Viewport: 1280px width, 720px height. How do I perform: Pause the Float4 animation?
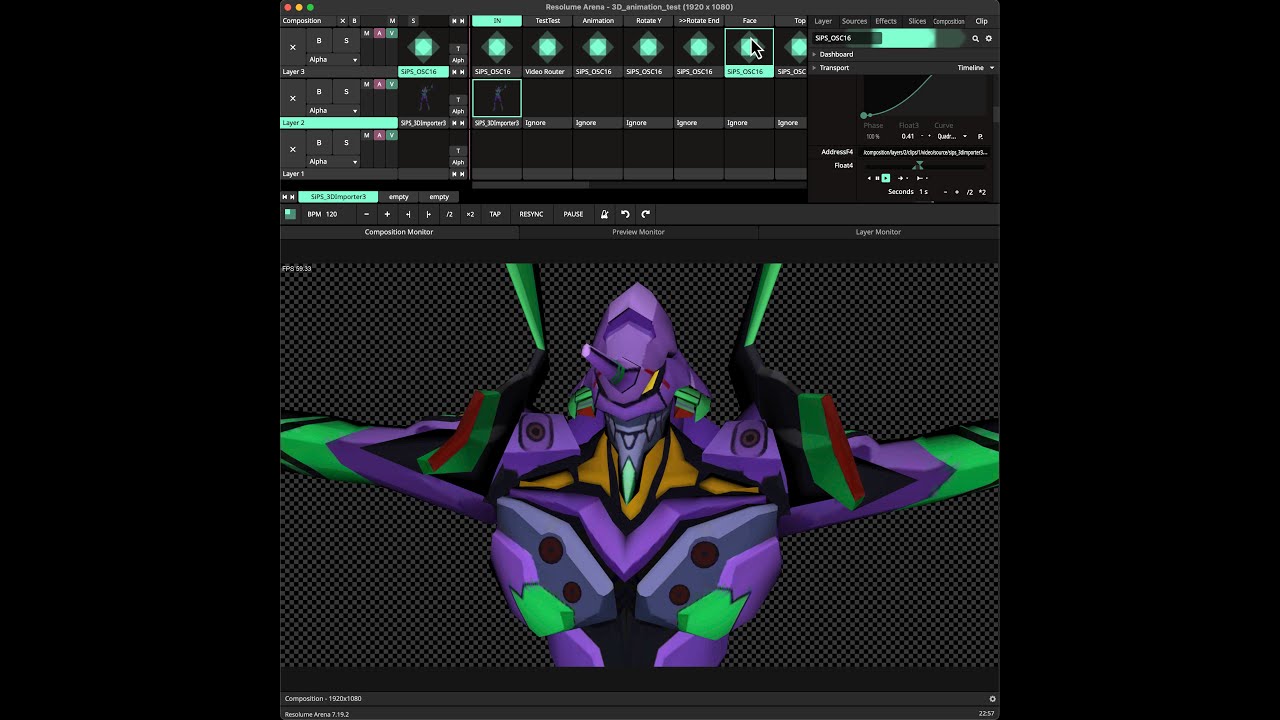(x=877, y=178)
